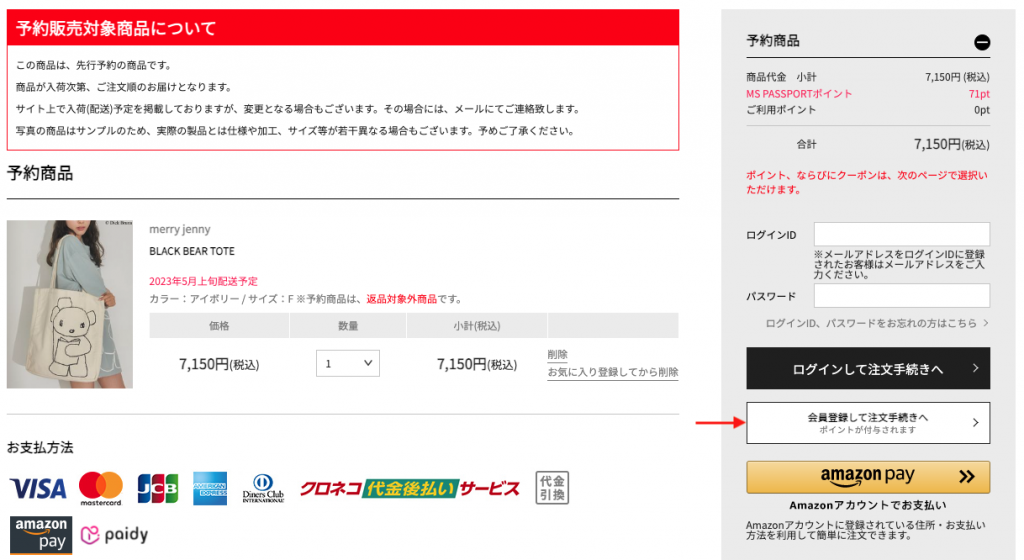Click the Paidy payment logo
Image resolution: width=1024 pixels, height=560 pixels.
tap(114, 535)
